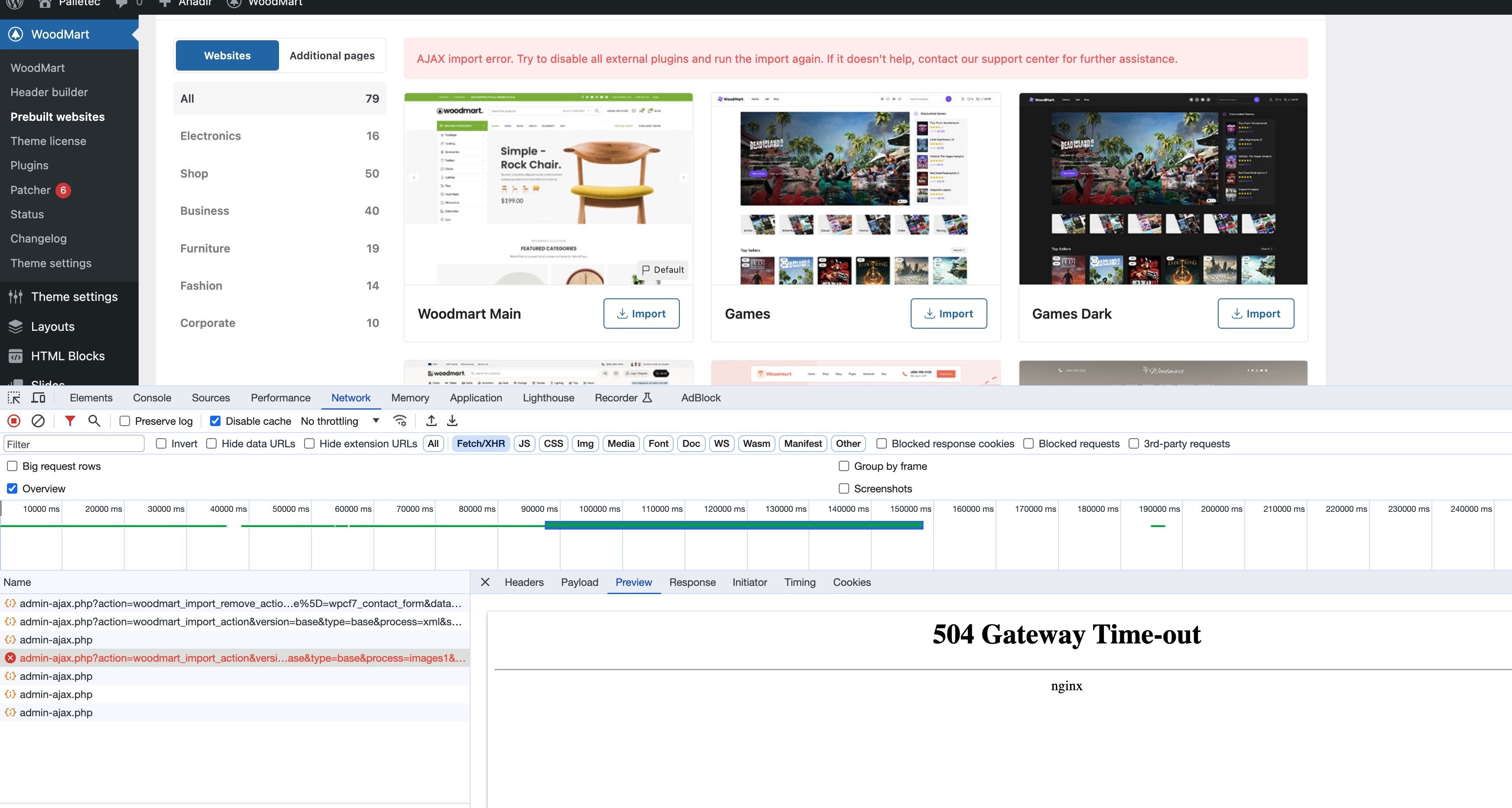The width and height of the screenshot is (1512, 808).
Task: Open the Theme settings sidebar menu
Action: 74,297
